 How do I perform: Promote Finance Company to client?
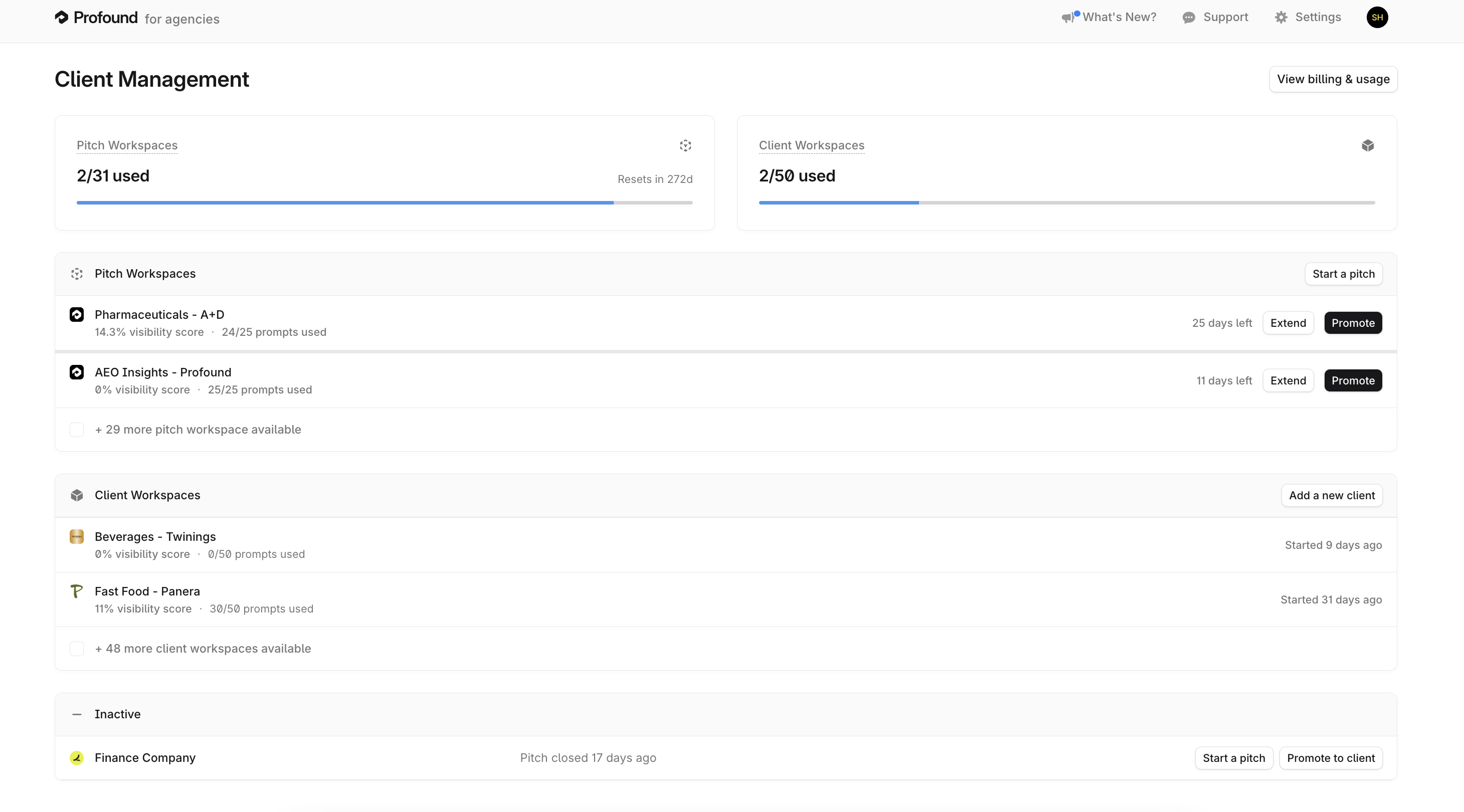(1331, 758)
